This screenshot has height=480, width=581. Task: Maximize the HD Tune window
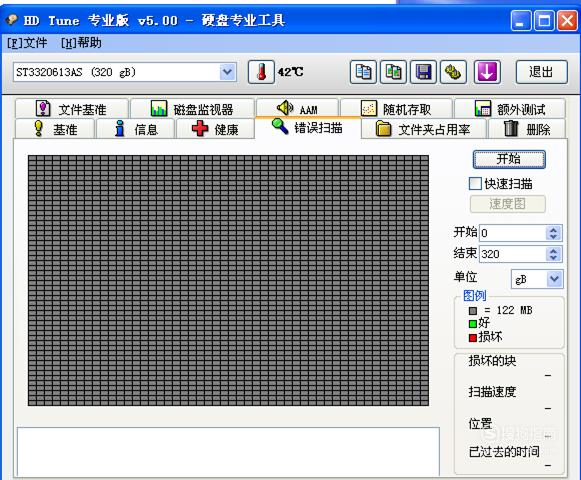click(x=544, y=20)
